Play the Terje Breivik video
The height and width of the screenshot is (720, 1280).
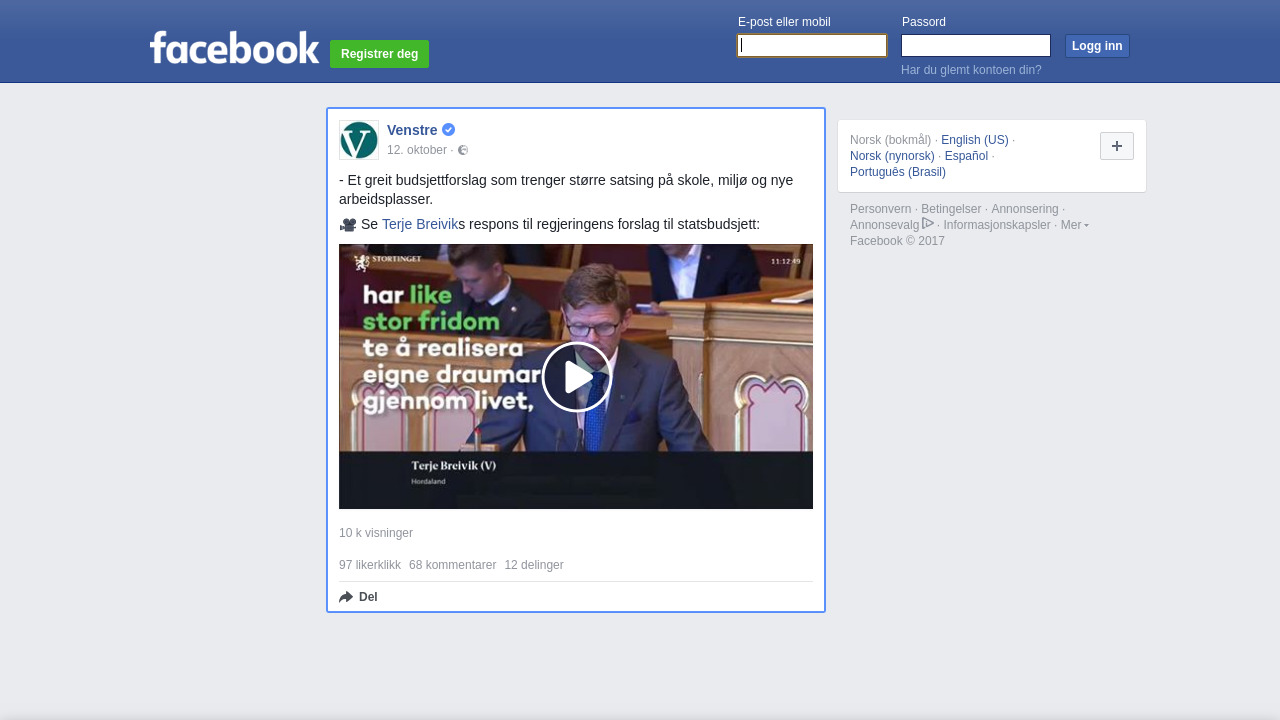pos(576,376)
